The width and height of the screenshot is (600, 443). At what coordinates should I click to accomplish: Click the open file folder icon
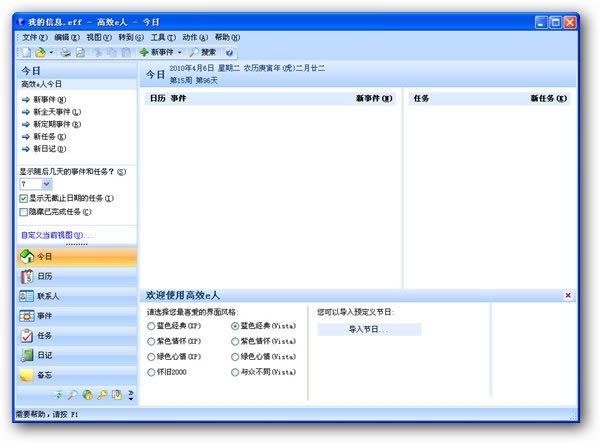(40, 52)
